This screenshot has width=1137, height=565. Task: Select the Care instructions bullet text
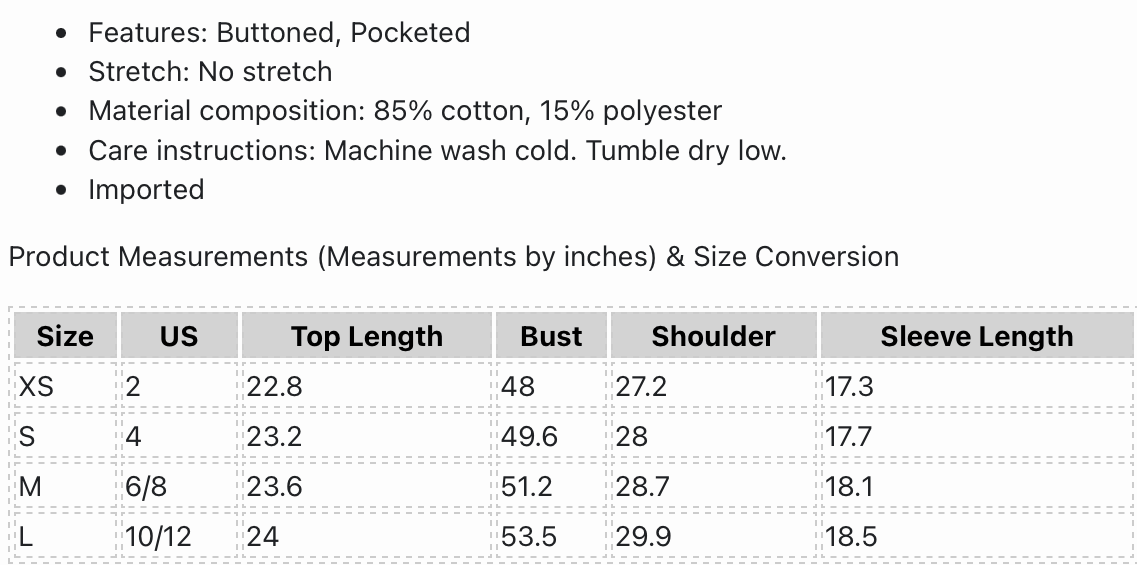437,151
